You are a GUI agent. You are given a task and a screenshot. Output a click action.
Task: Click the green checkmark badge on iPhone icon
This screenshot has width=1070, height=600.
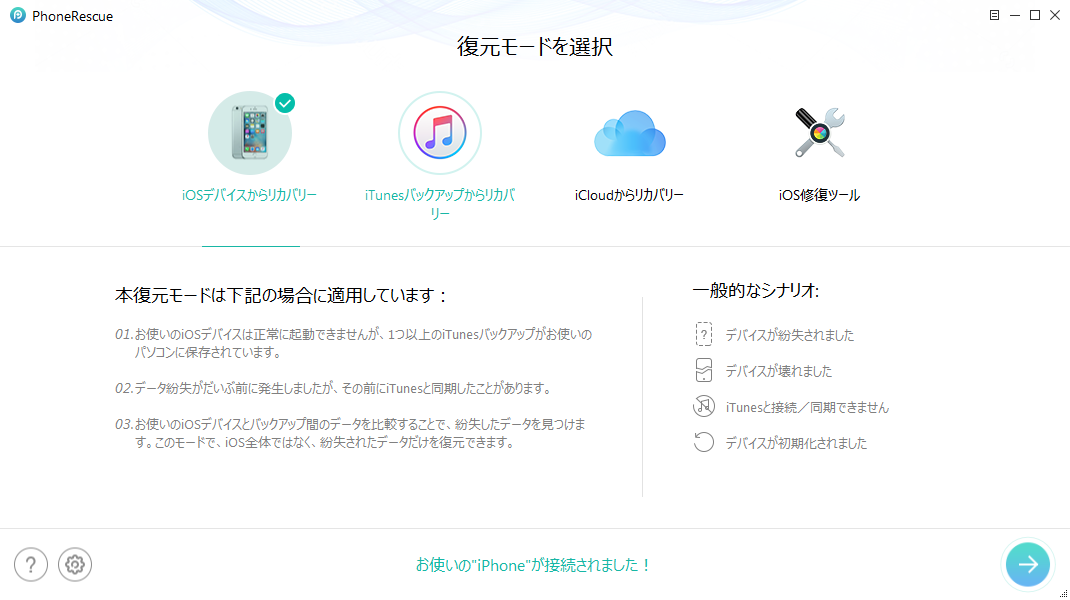click(x=285, y=103)
